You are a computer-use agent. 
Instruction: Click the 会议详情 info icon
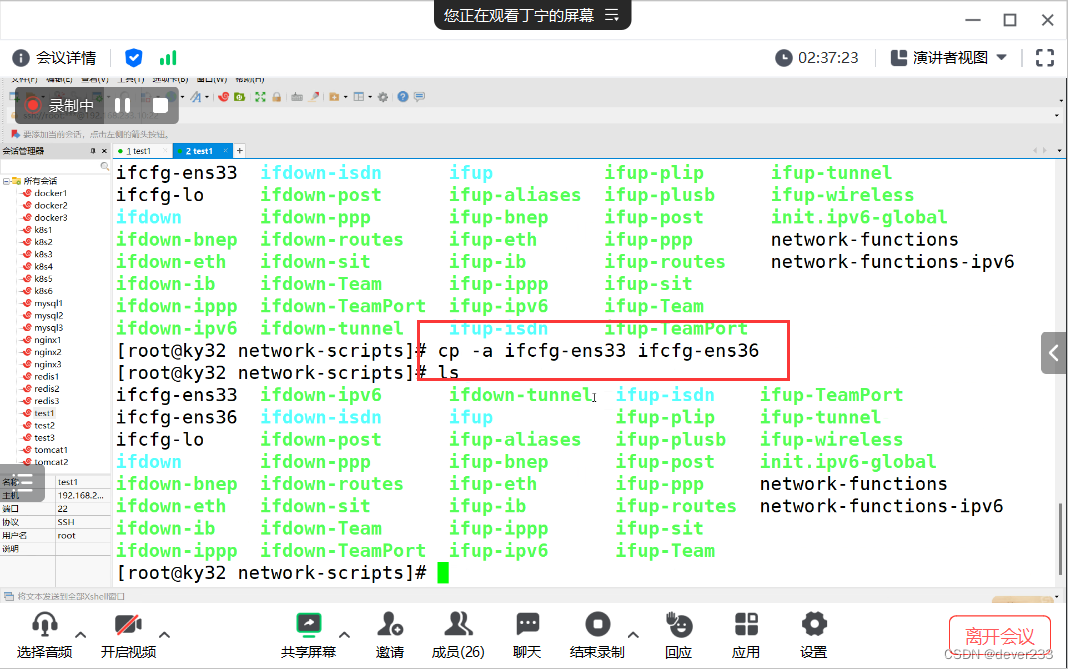(x=22, y=57)
